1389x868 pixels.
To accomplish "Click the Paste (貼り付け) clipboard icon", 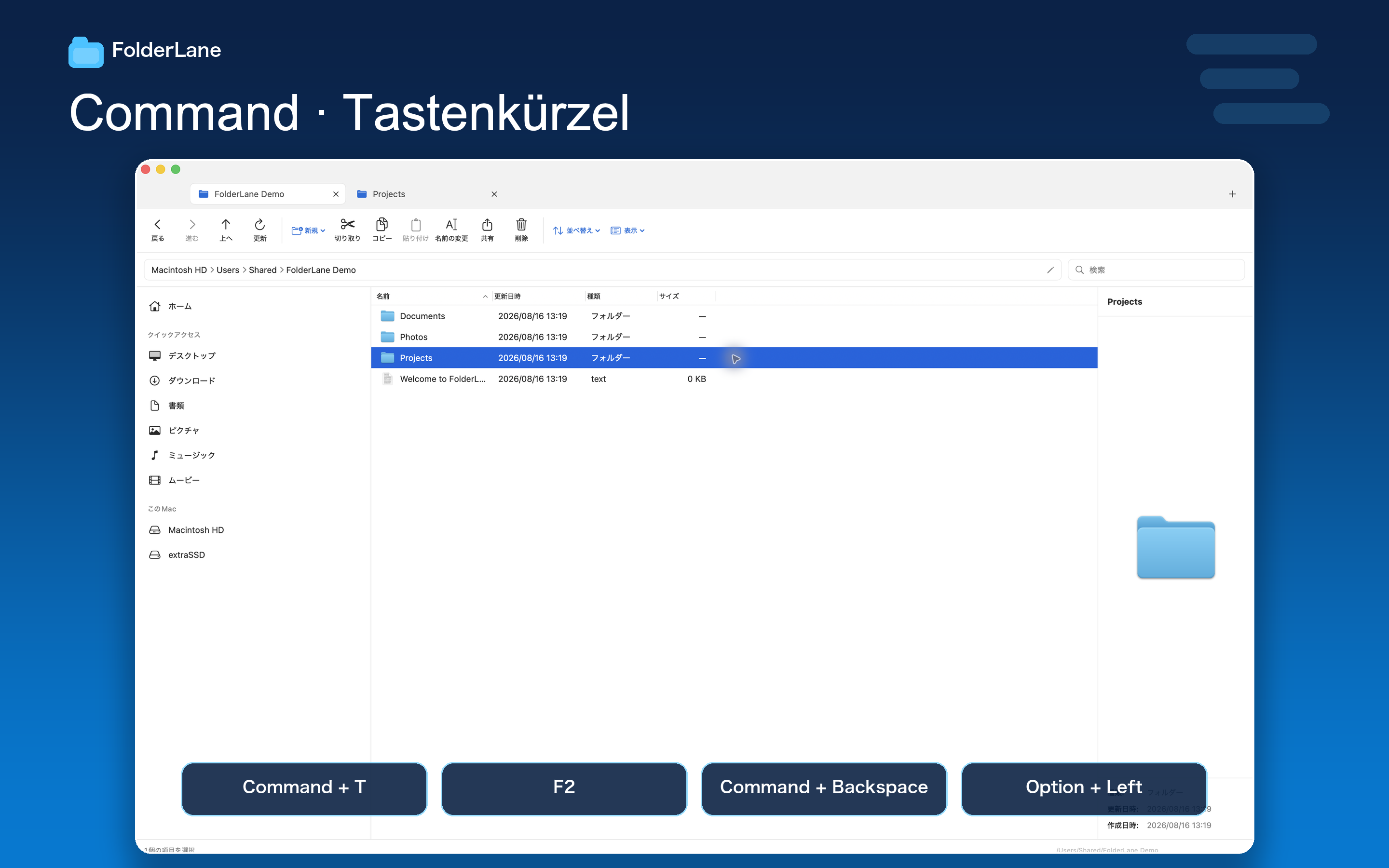I will [416, 224].
